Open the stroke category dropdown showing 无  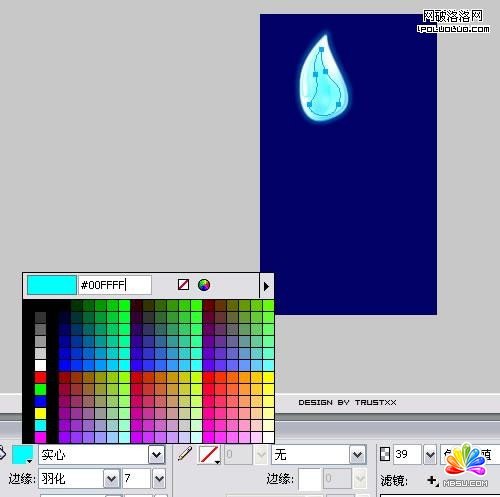(319, 455)
